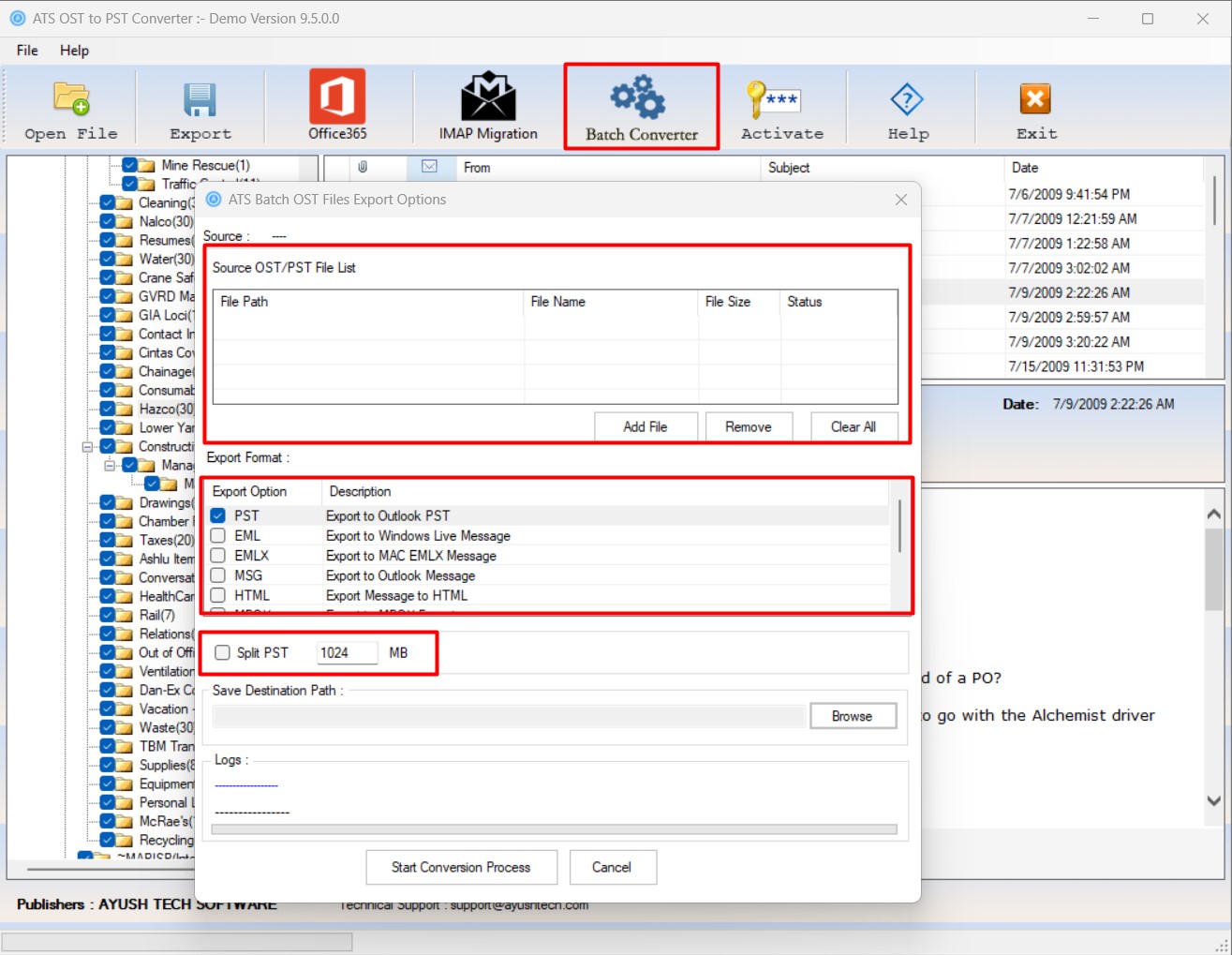Select email dated 7/6/2009 9:41:54 PM
Screen dimensions: 1232x955
pos(1069,194)
